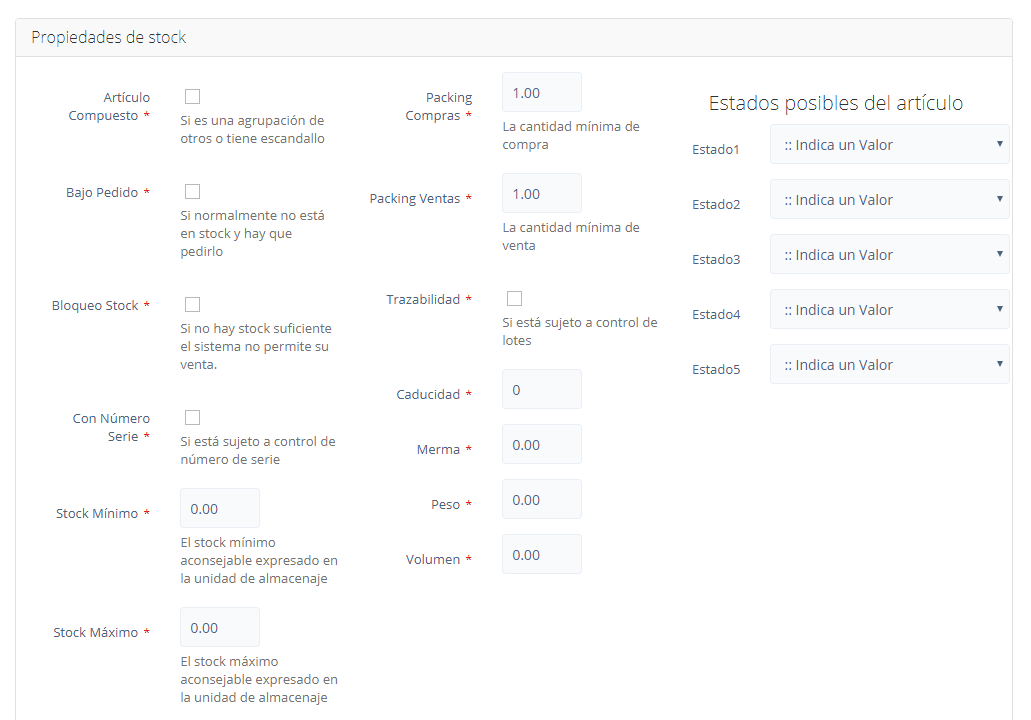Focus the Merma input field
This screenshot has width=1031, height=720.
coord(541,444)
